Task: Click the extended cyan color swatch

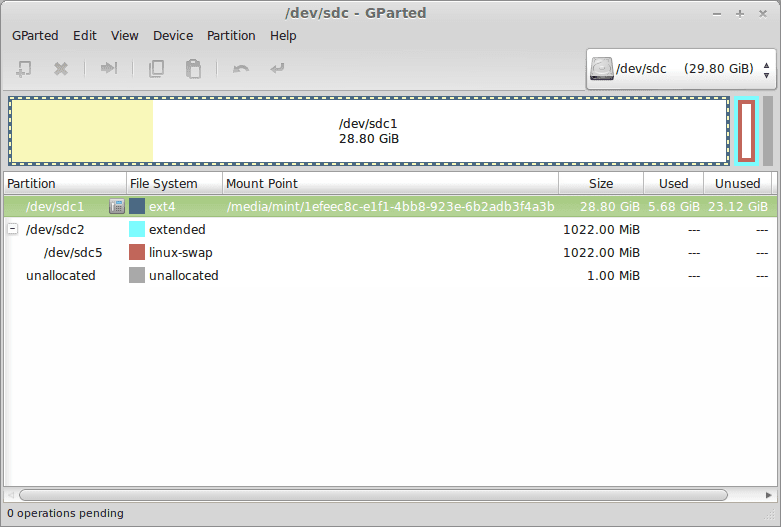Action: coord(137,229)
